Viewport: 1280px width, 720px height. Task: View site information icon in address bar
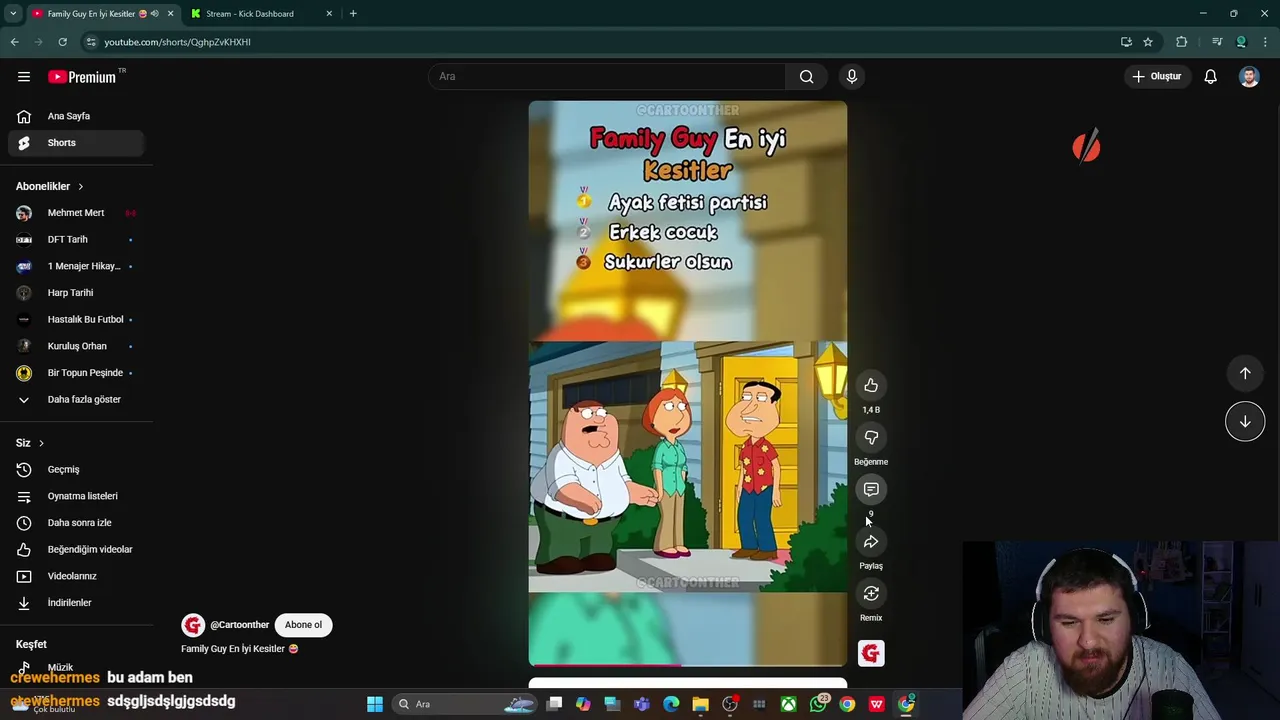click(x=91, y=42)
